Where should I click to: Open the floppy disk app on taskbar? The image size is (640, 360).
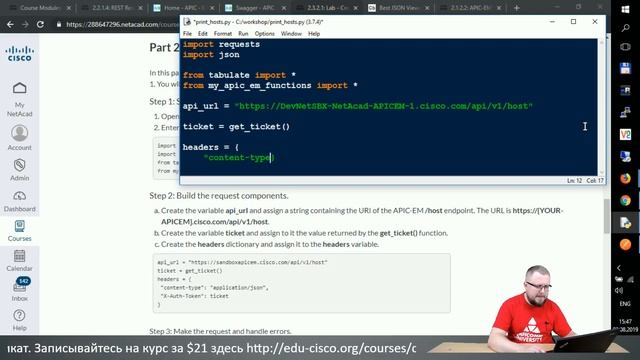pyautogui.click(x=625, y=68)
